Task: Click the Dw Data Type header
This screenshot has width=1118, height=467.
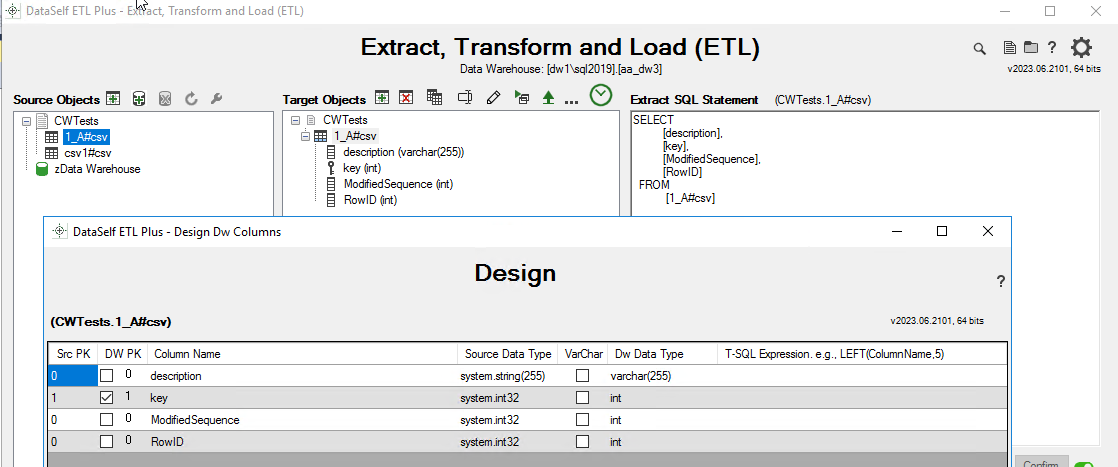Action: click(662, 354)
